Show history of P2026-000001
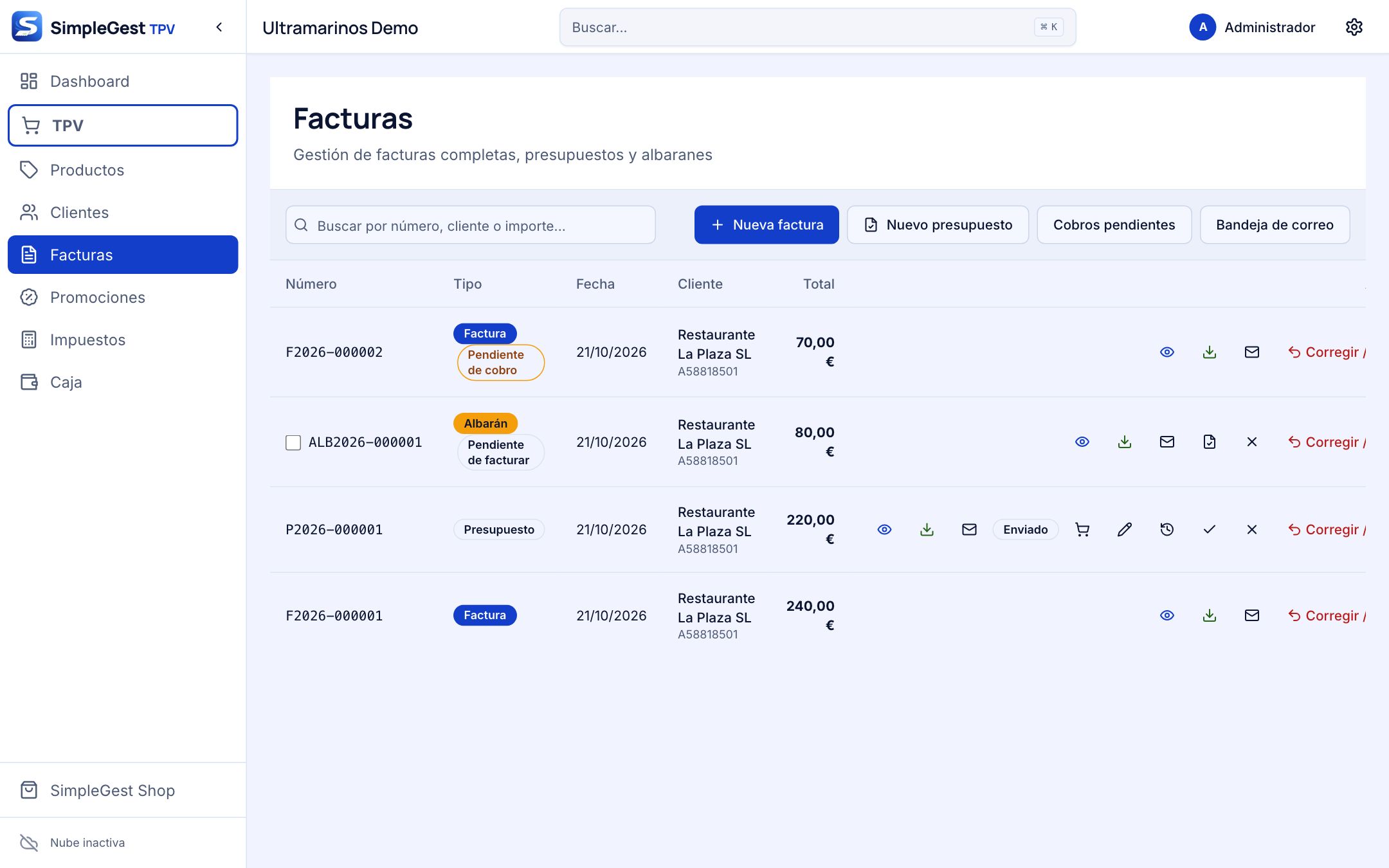 click(x=1167, y=529)
